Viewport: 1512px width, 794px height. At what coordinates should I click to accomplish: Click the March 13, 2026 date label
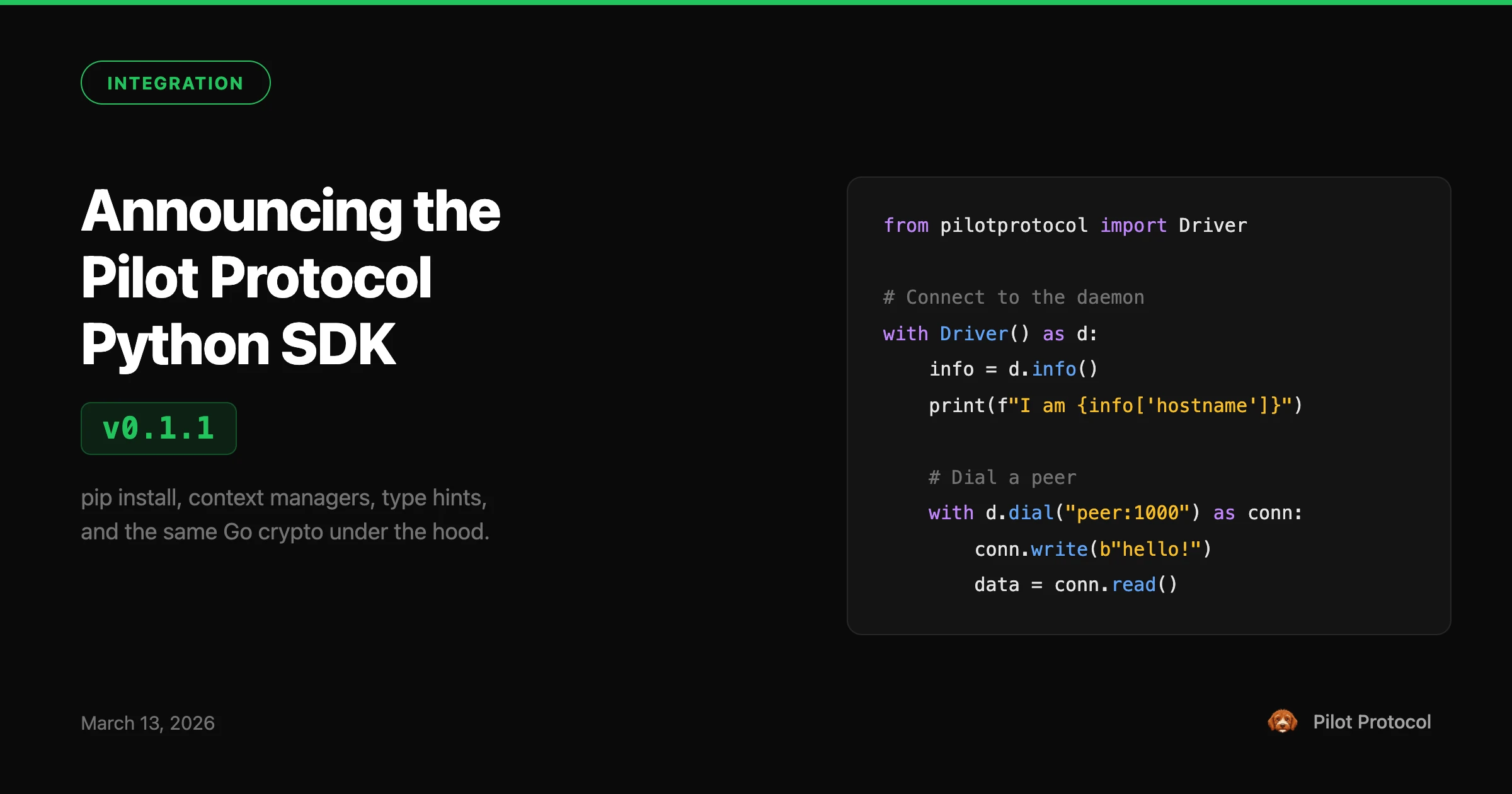147,723
